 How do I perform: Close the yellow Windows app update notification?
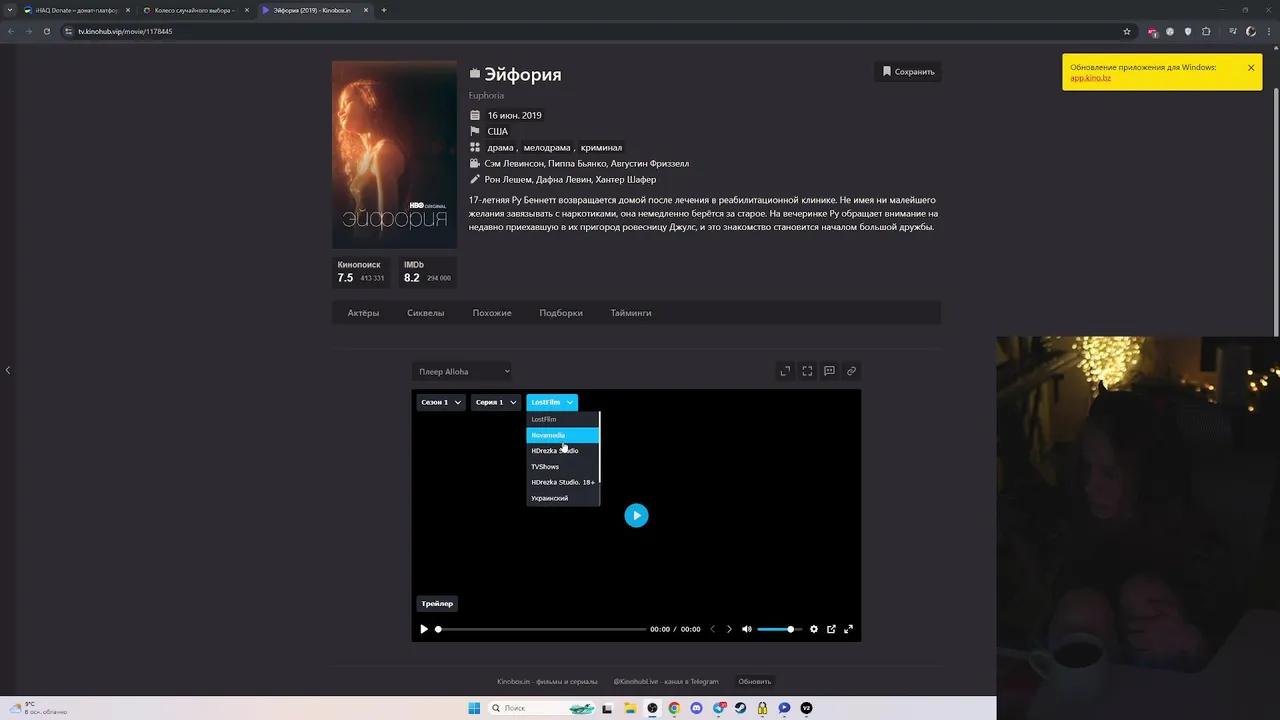tap(1250, 68)
